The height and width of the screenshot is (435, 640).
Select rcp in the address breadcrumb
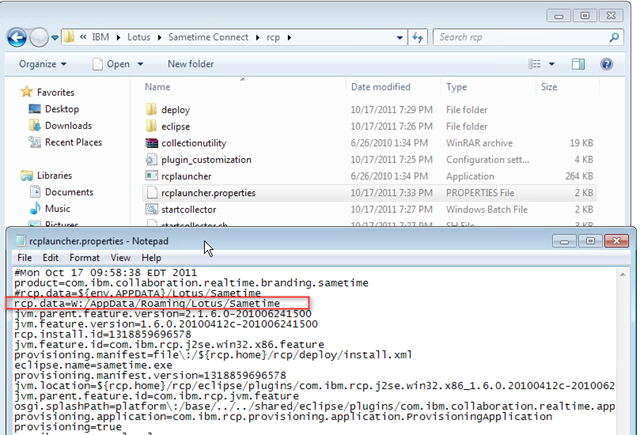point(273,38)
